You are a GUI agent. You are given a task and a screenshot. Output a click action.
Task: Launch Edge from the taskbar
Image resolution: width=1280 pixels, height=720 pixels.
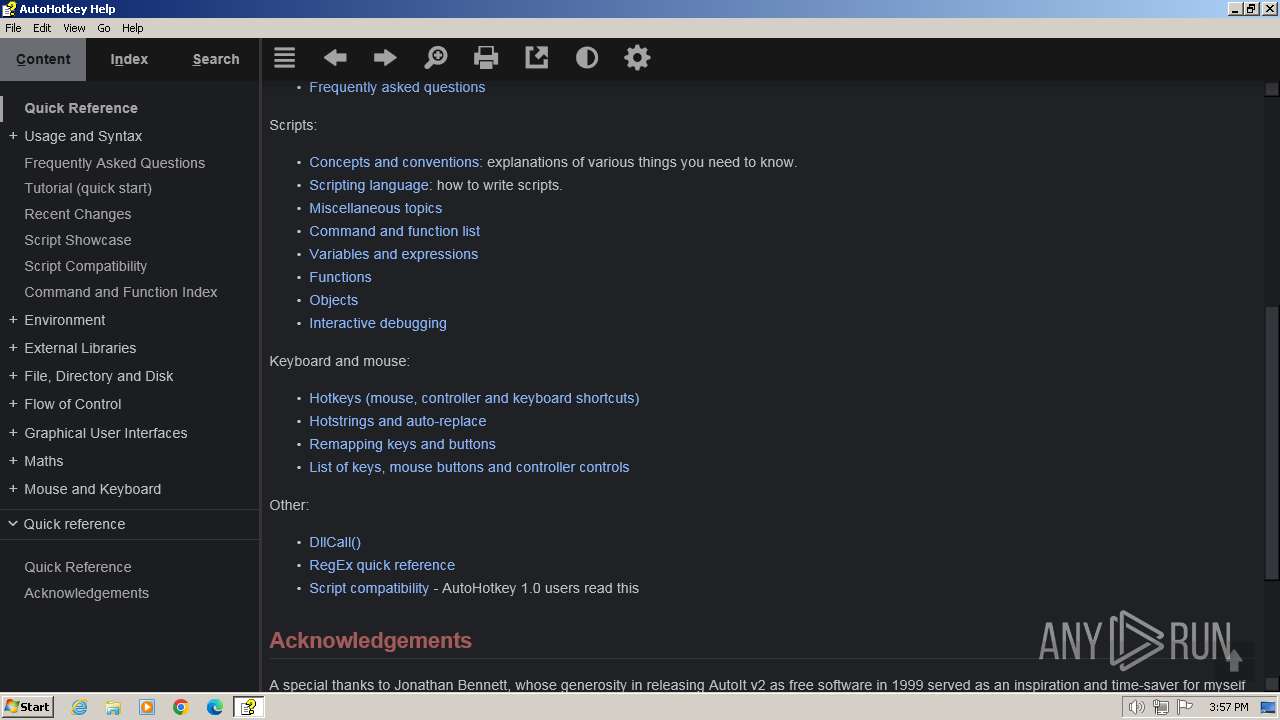point(215,707)
